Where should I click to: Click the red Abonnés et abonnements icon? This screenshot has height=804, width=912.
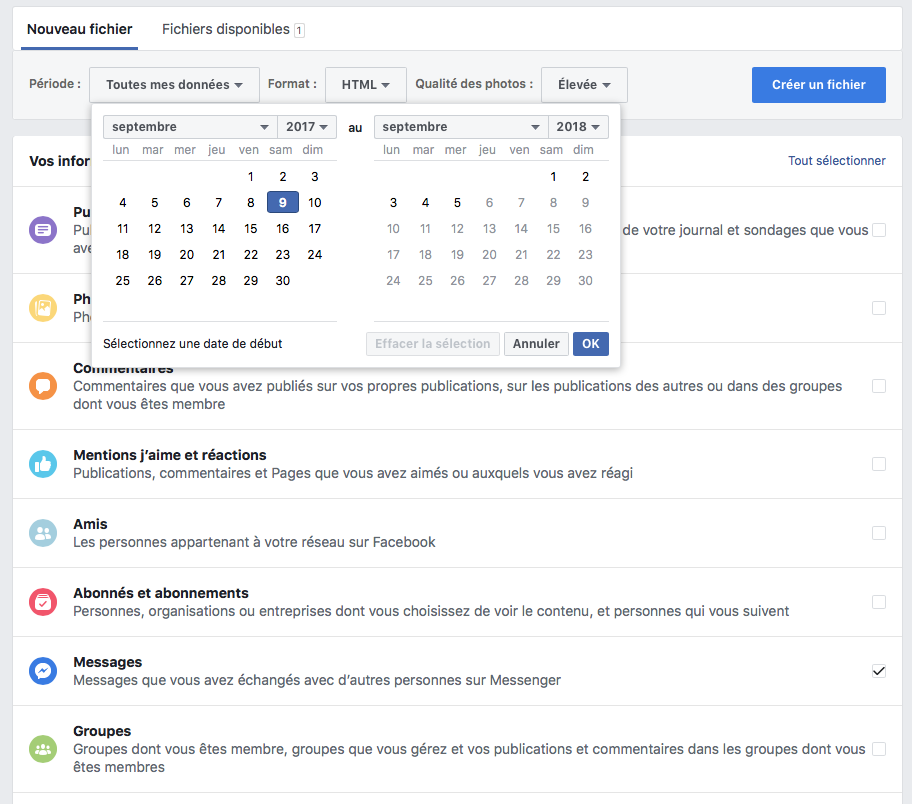(43, 602)
